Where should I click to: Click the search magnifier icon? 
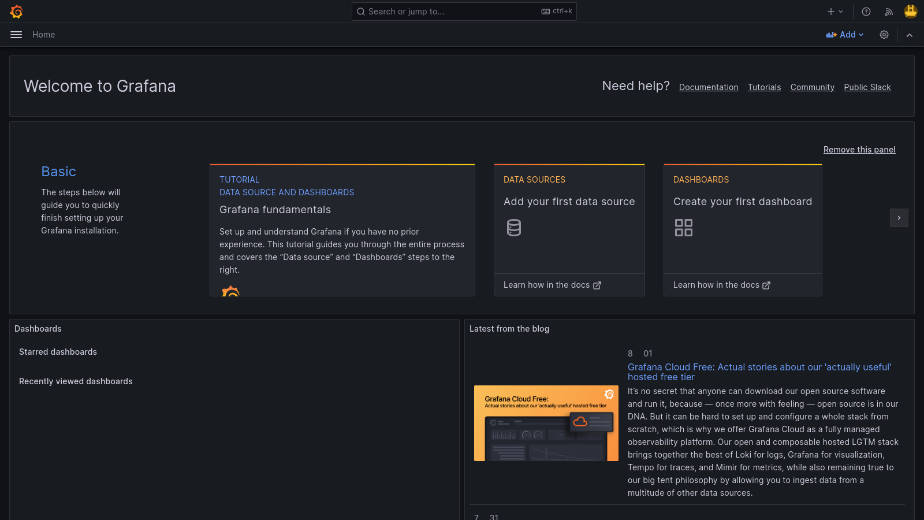(361, 11)
